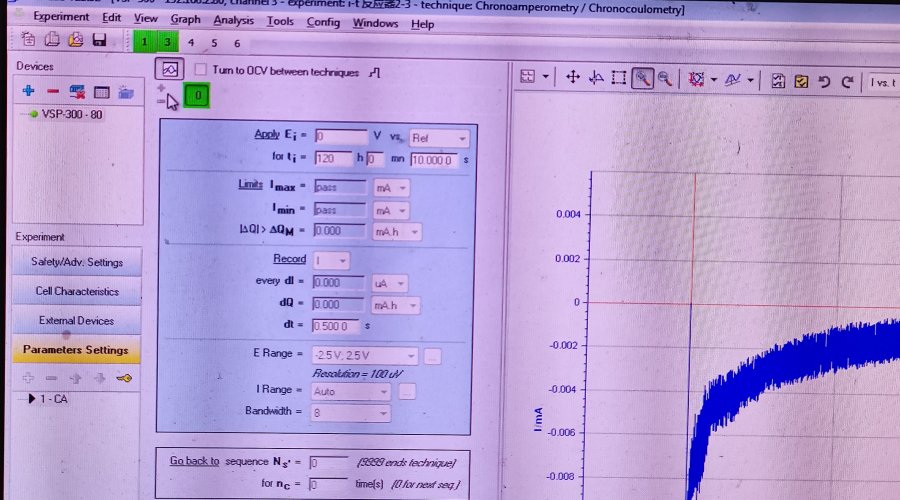Screen dimensions: 900x500
Task: Click the Safety/Adv. Settings button
Action: pos(77,262)
